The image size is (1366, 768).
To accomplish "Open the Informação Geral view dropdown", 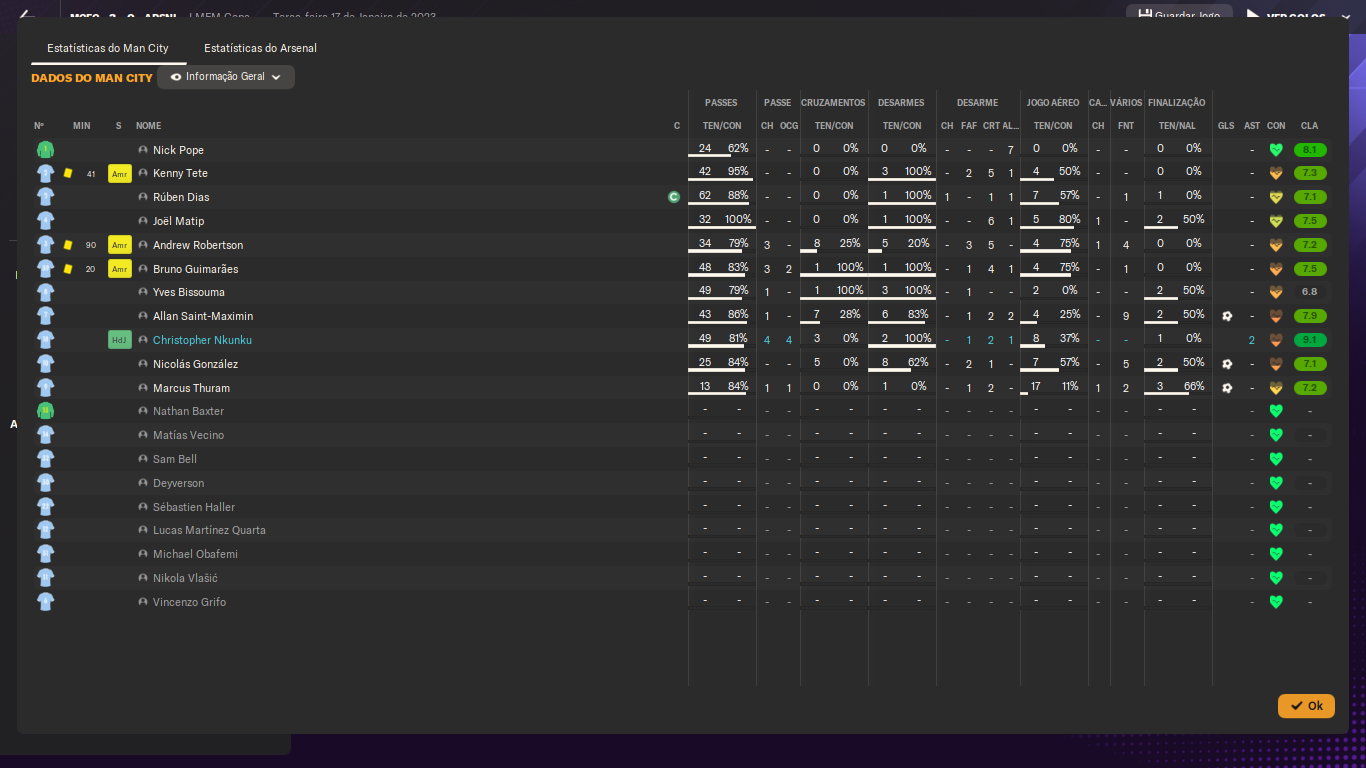I will click(x=226, y=77).
